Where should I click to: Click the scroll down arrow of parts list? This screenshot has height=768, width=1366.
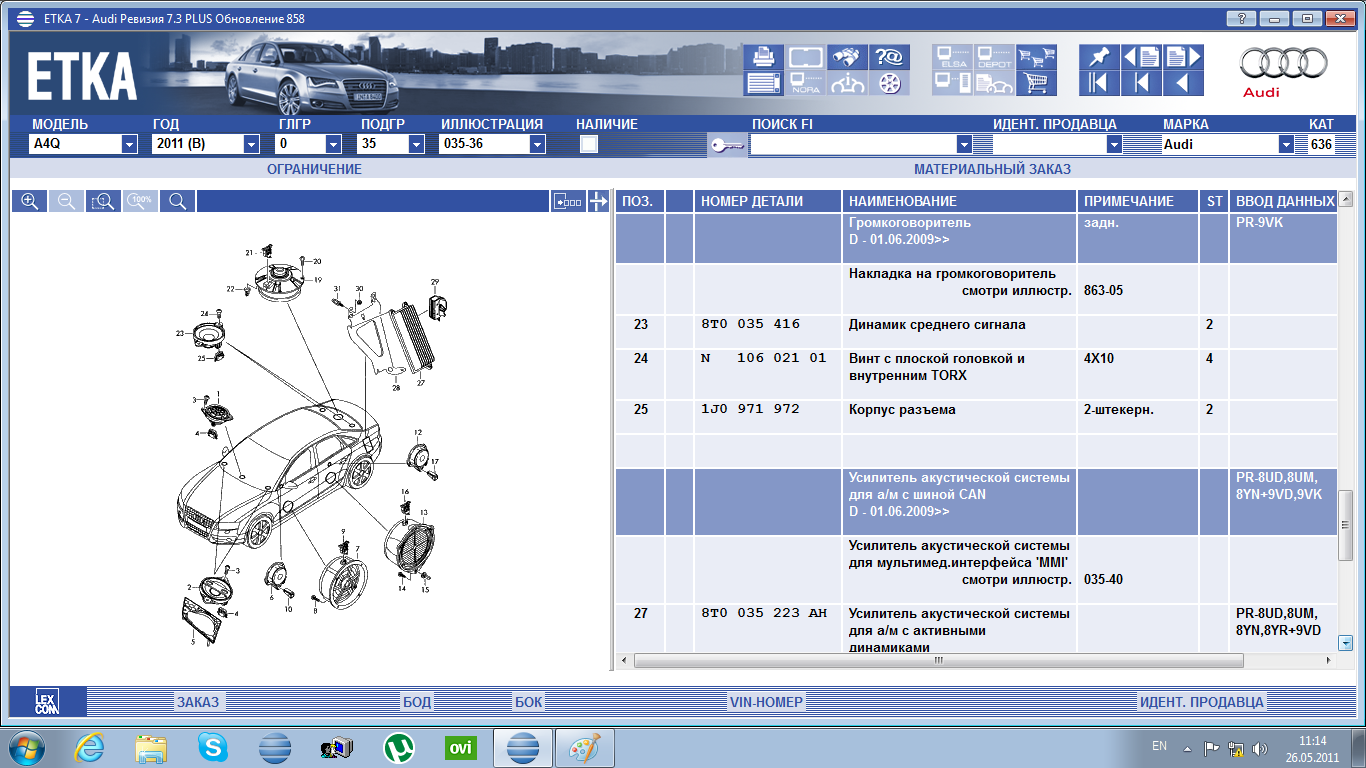1345,643
